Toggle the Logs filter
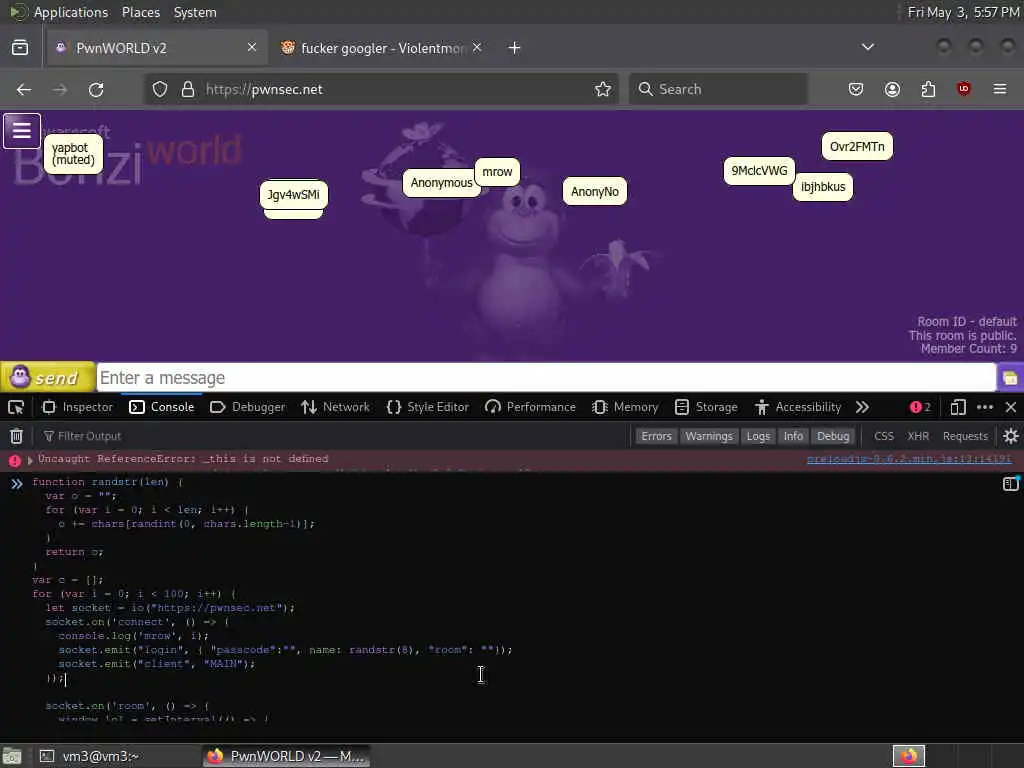The width and height of the screenshot is (1024, 768). (758, 436)
